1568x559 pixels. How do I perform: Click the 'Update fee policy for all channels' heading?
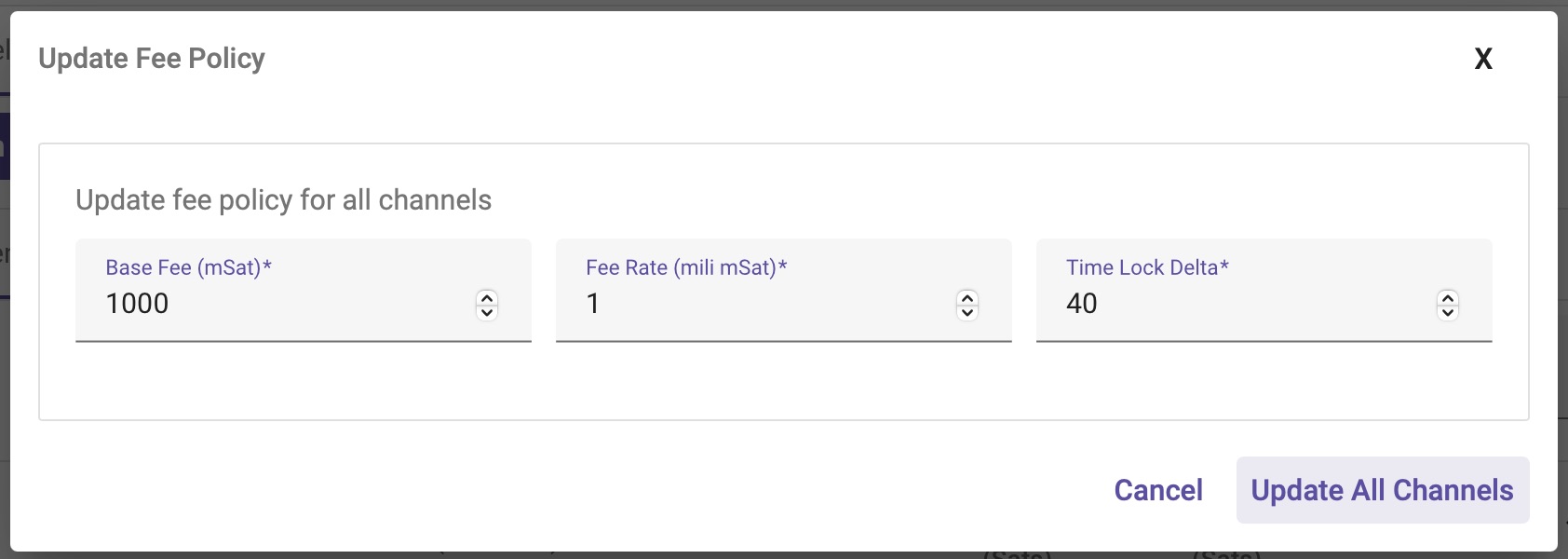283,200
